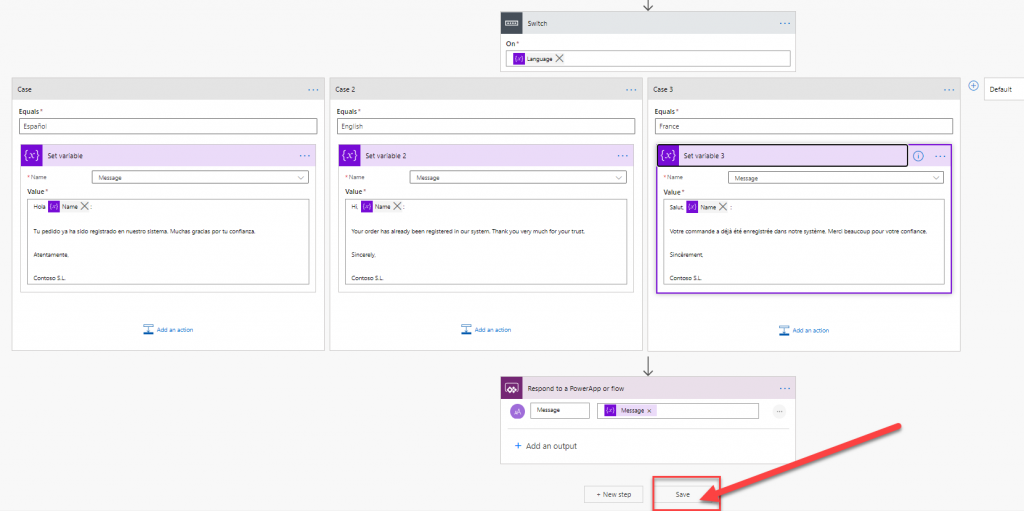Click the Set variable action icon
Screen dimensions: 1024x511
pos(32,156)
